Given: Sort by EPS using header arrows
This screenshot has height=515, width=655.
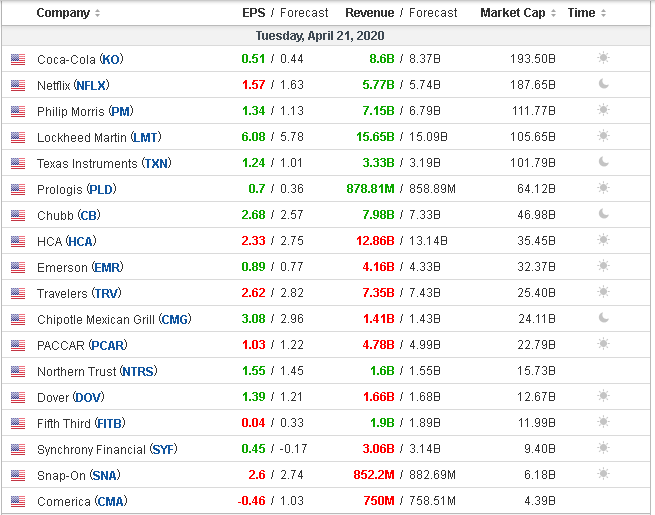Looking at the screenshot, I should click(271, 14).
